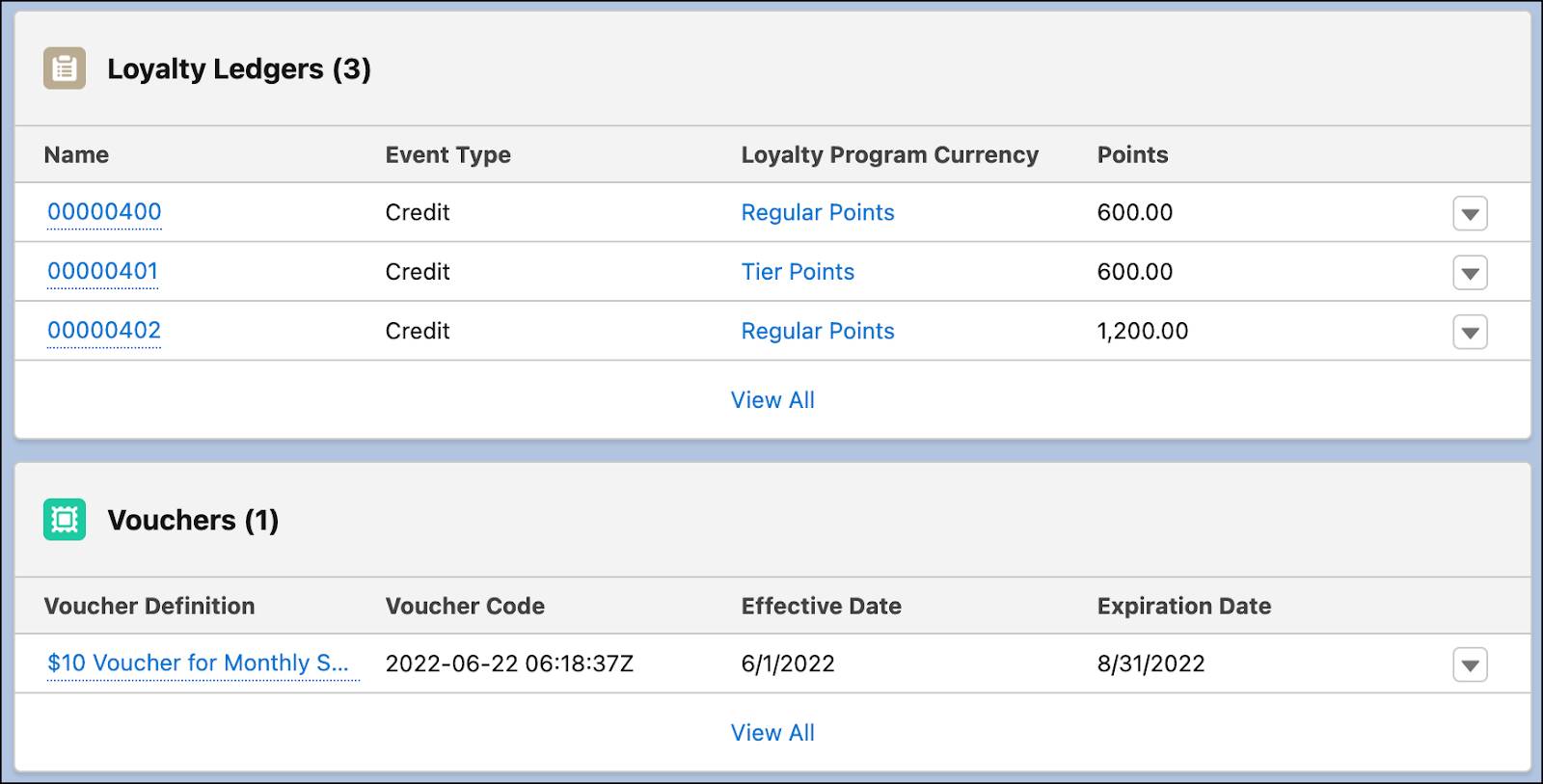Click View All under Loyalty Ledgers

click(x=772, y=399)
